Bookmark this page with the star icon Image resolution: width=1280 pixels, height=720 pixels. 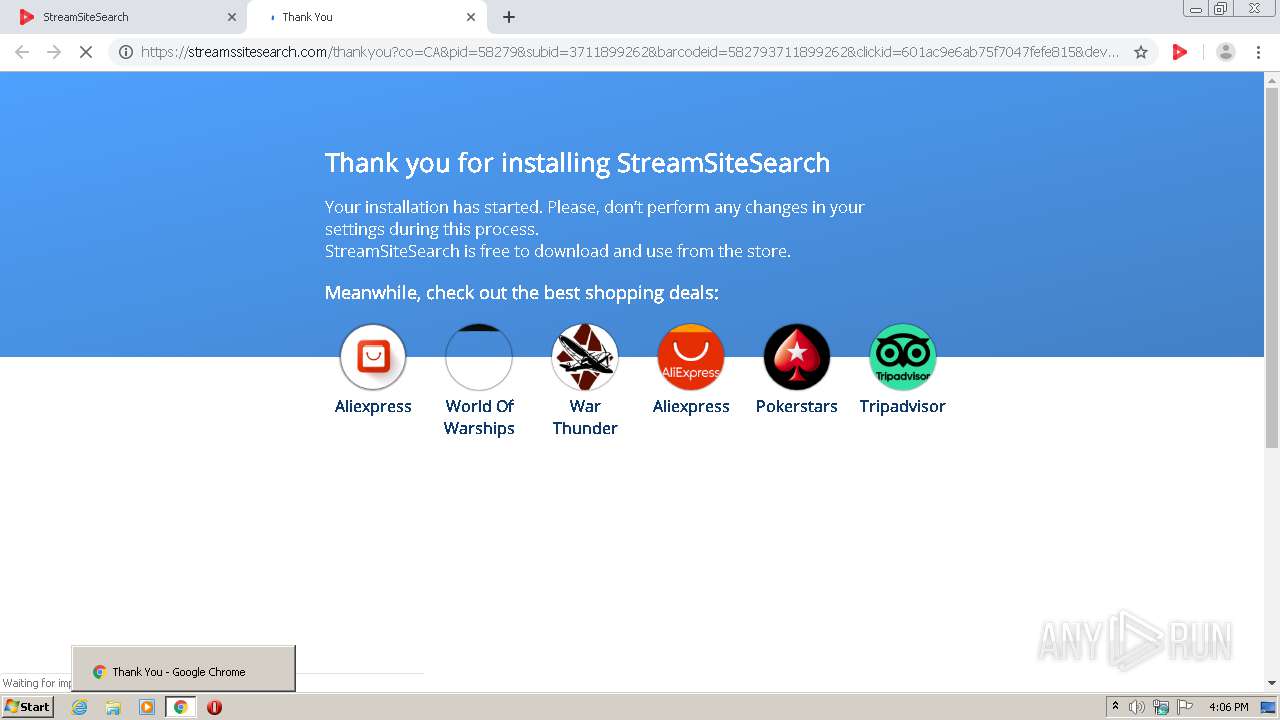tap(1141, 52)
